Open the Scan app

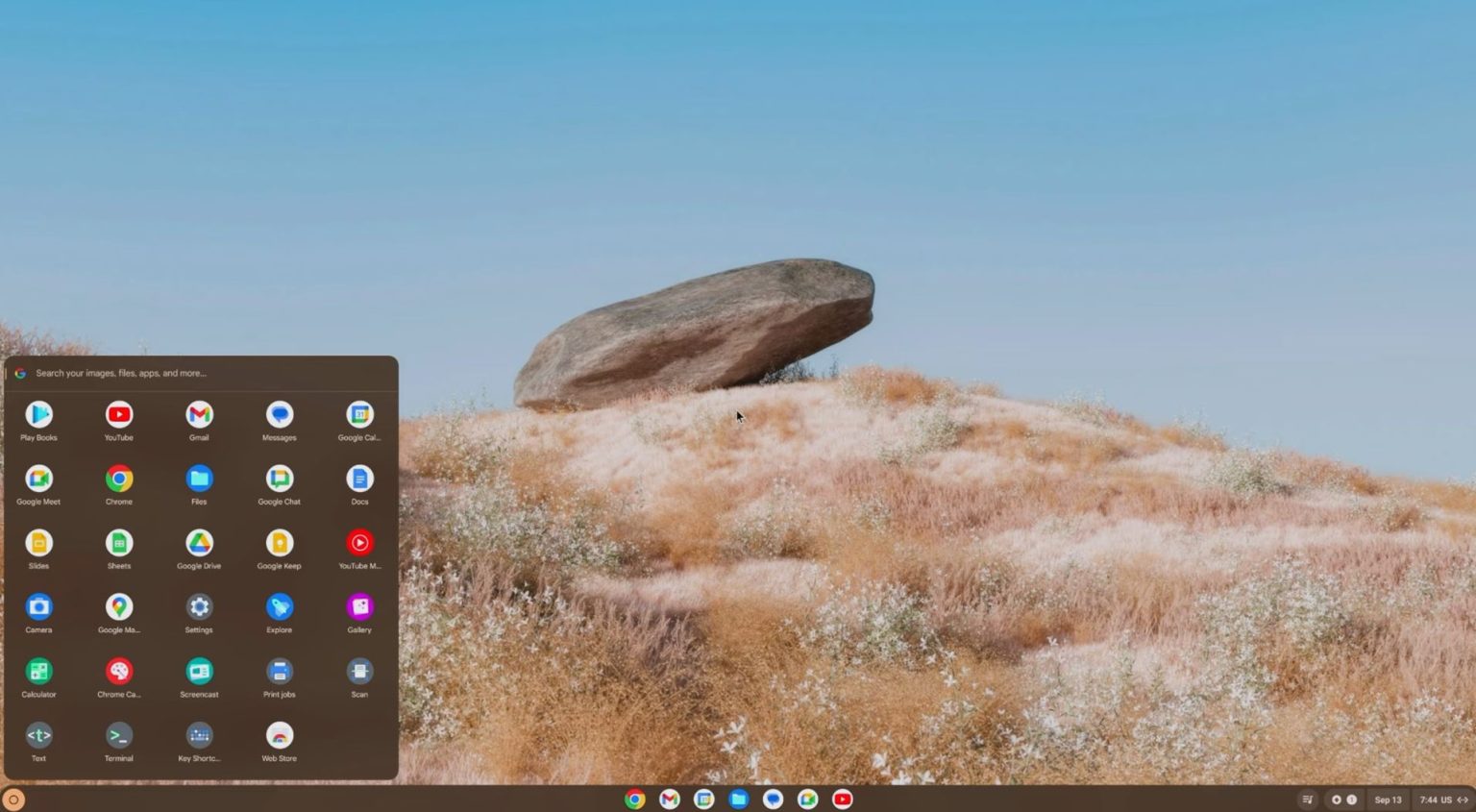click(359, 670)
